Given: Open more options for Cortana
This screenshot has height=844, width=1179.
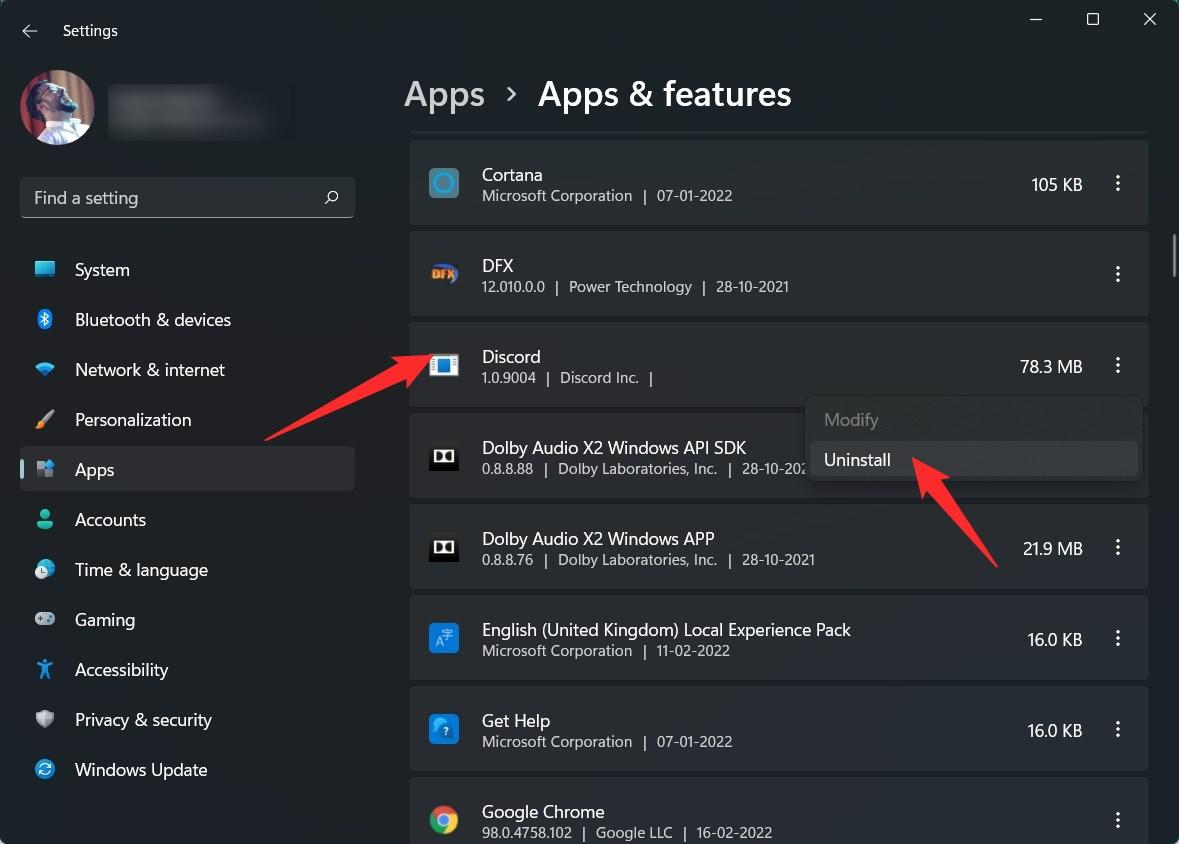Looking at the screenshot, I should point(1118,183).
